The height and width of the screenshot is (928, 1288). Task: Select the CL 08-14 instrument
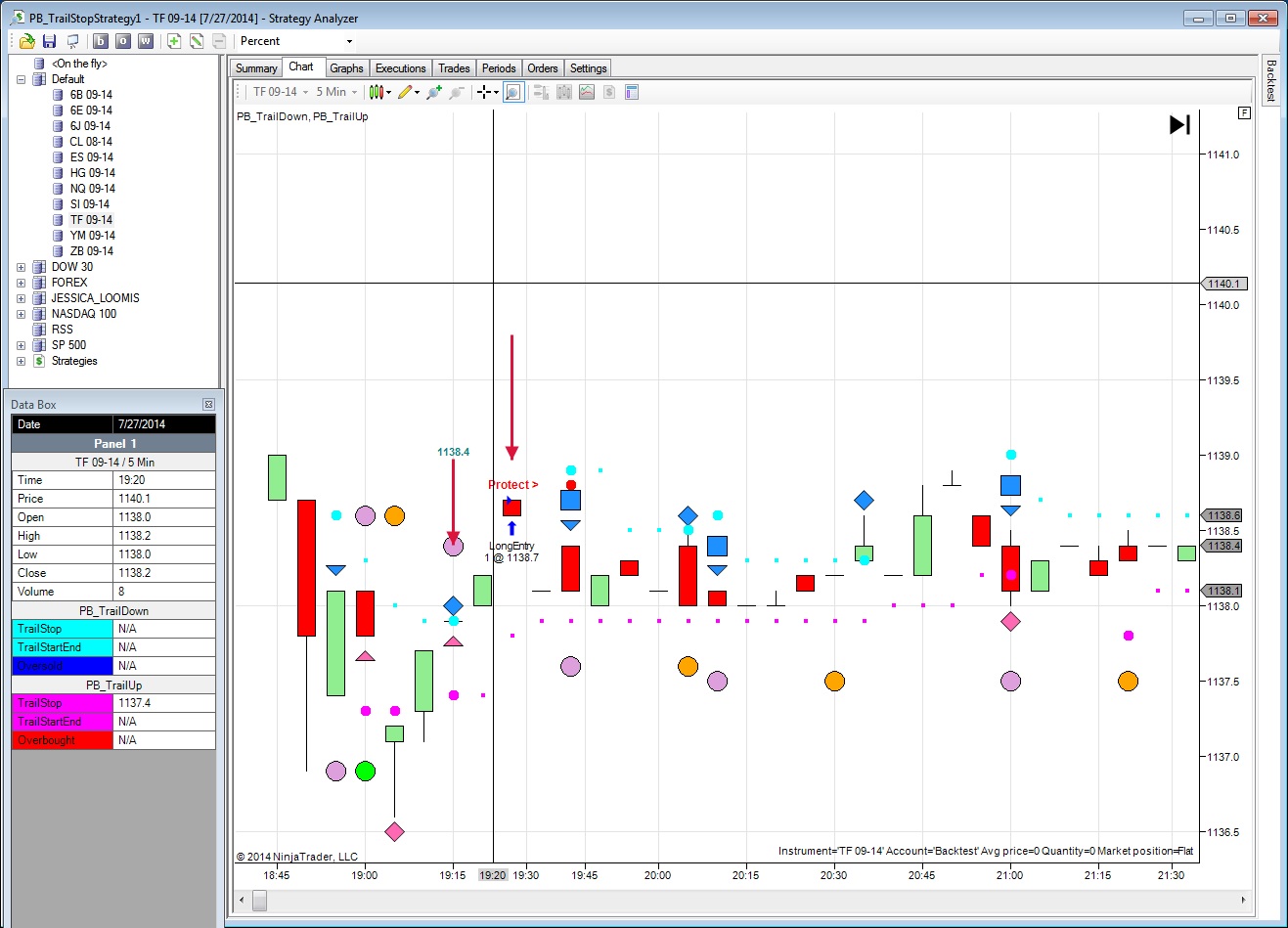(91, 142)
